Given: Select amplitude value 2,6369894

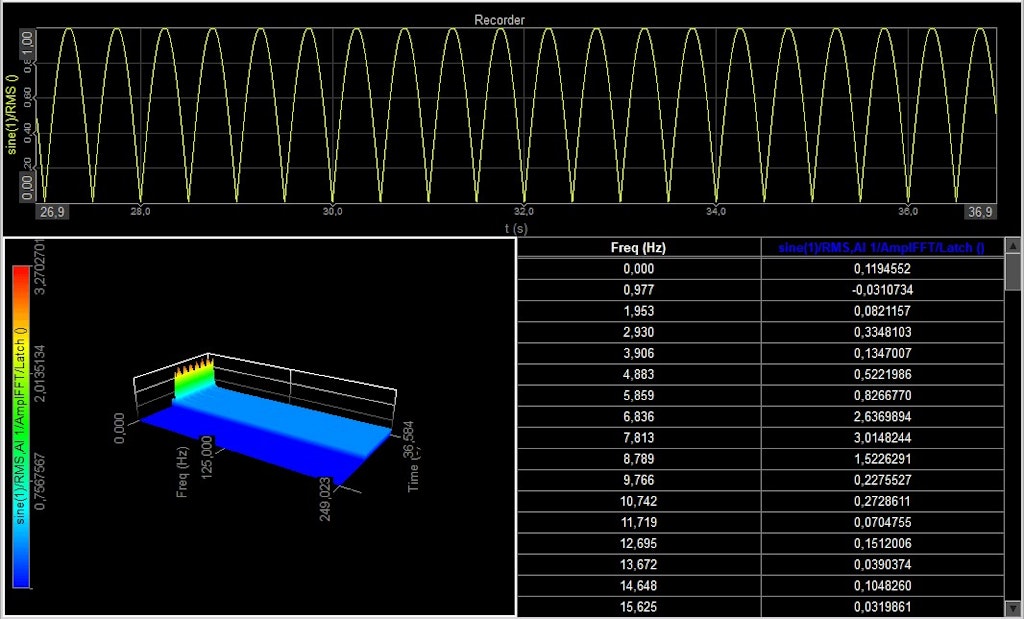Looking at the screenshot, I should pos(882,417).
